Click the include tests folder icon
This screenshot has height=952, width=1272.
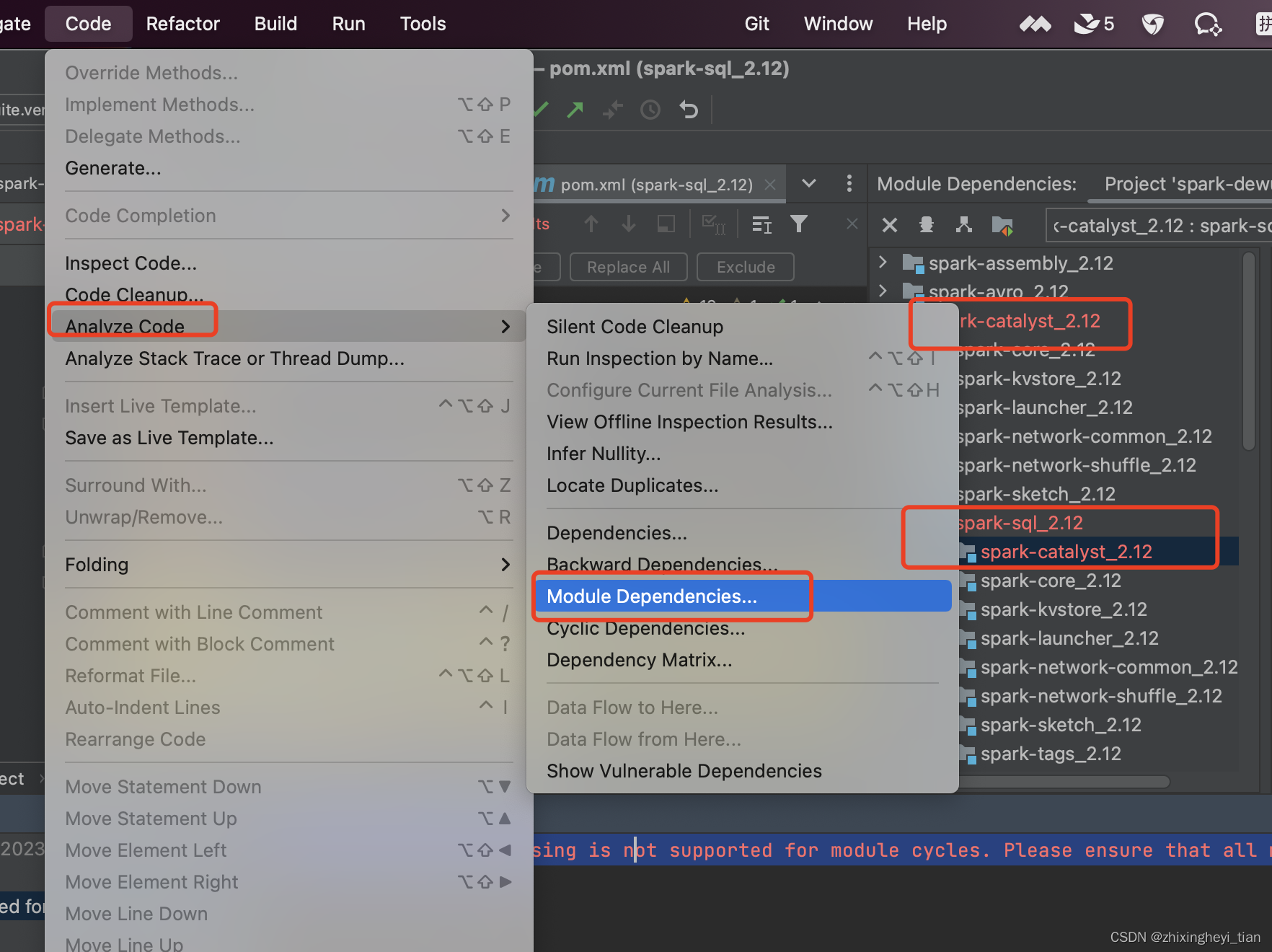point(1002,225)
